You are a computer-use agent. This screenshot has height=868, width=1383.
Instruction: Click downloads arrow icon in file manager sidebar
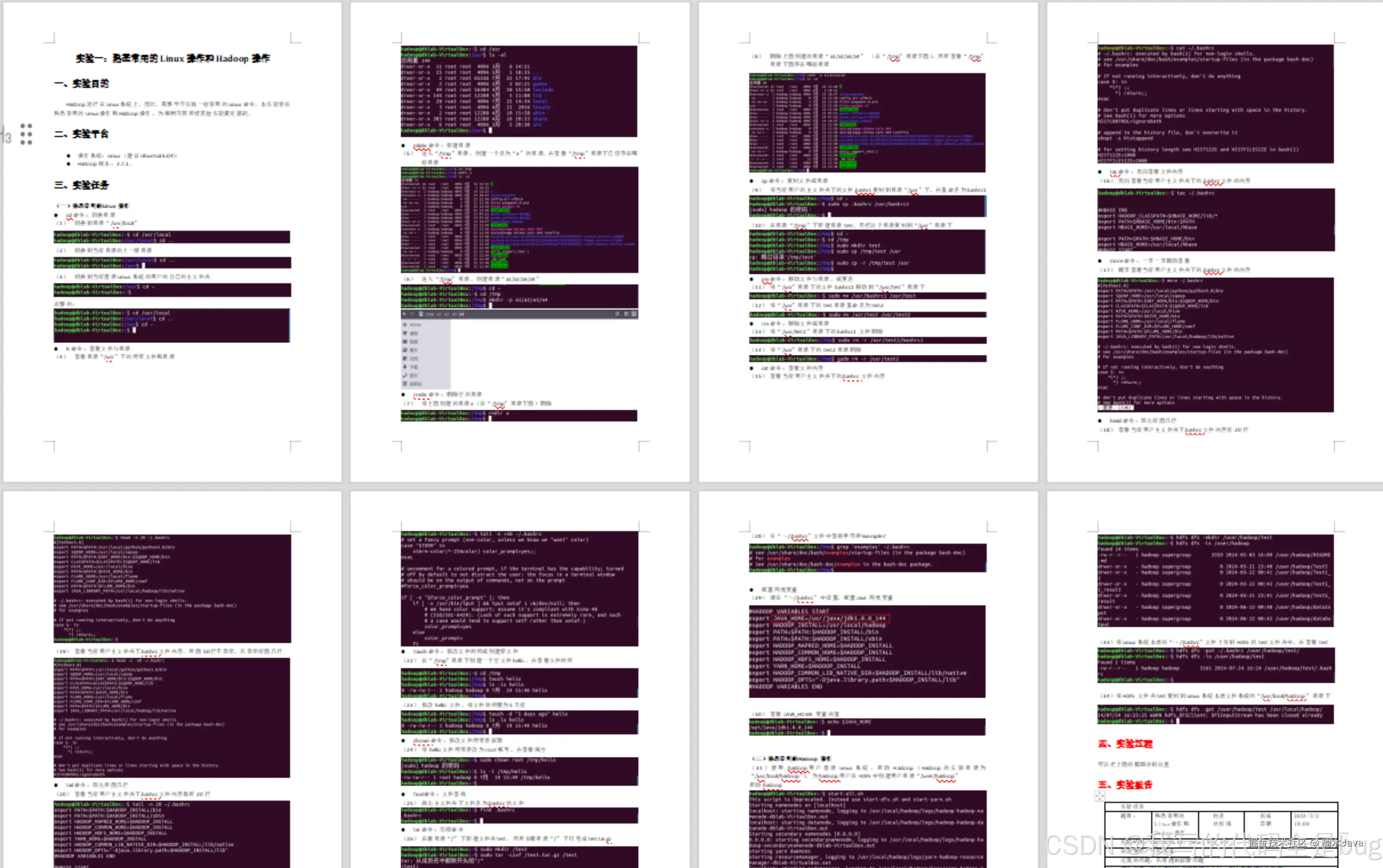coord(405,367)
